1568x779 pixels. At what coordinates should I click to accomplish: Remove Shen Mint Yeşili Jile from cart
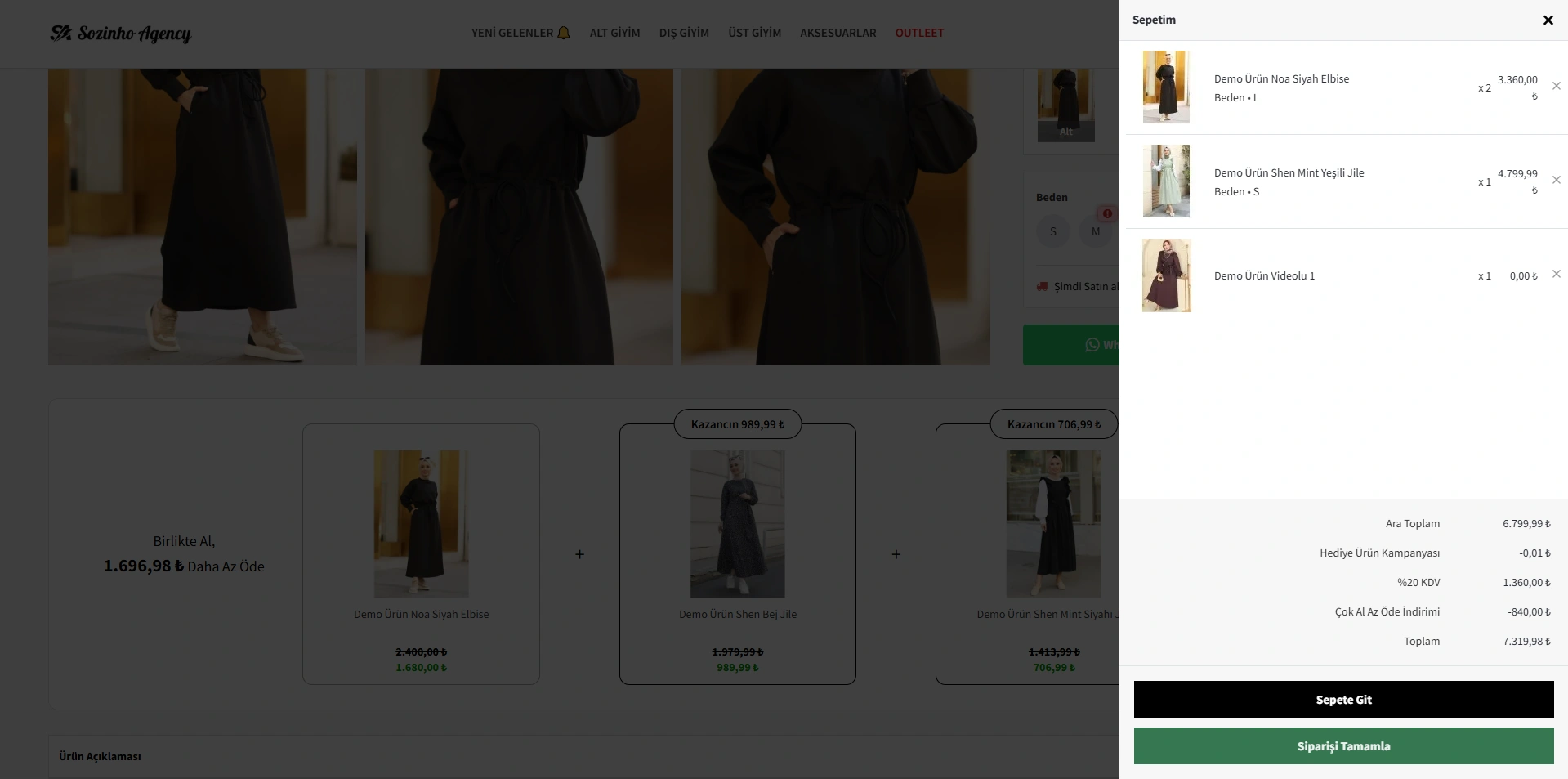coord(1556,180)
